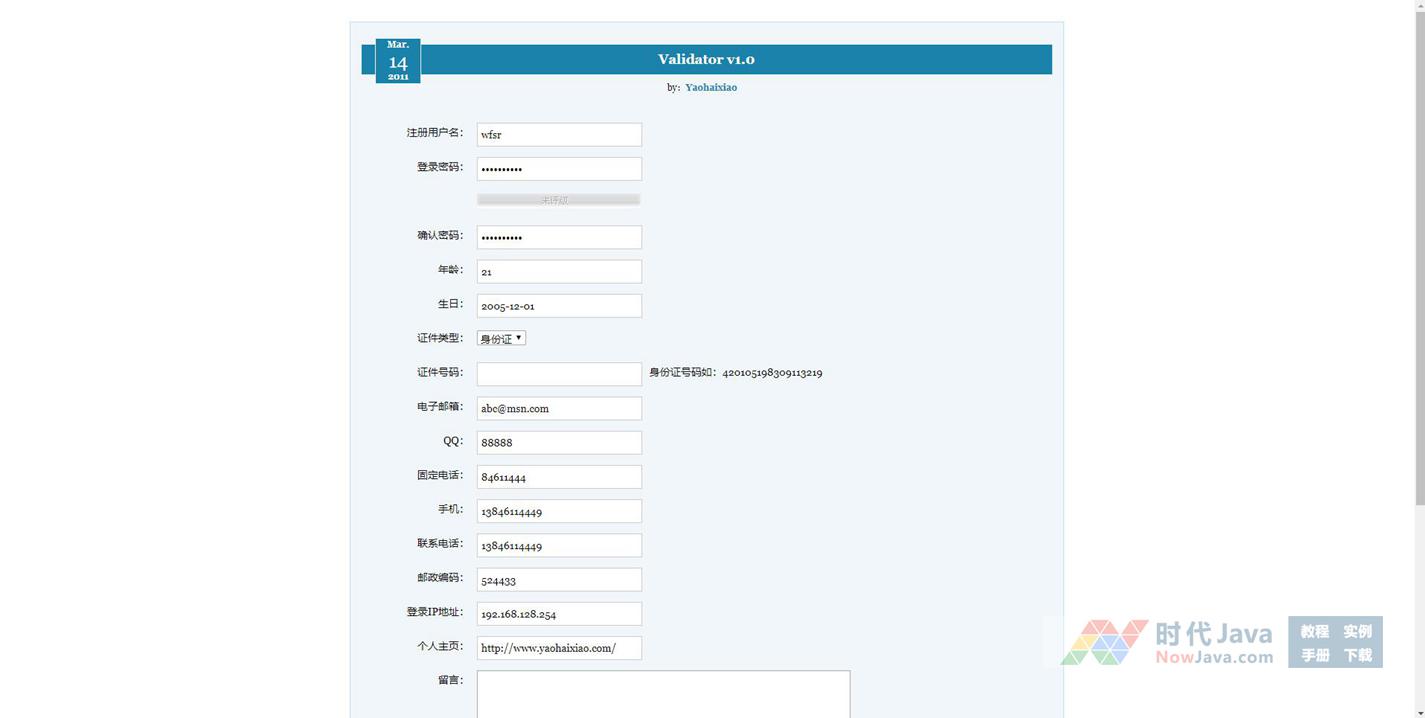
Task: Click the colorful 时代Java triangle logo
Action: tap(1104, 642)
